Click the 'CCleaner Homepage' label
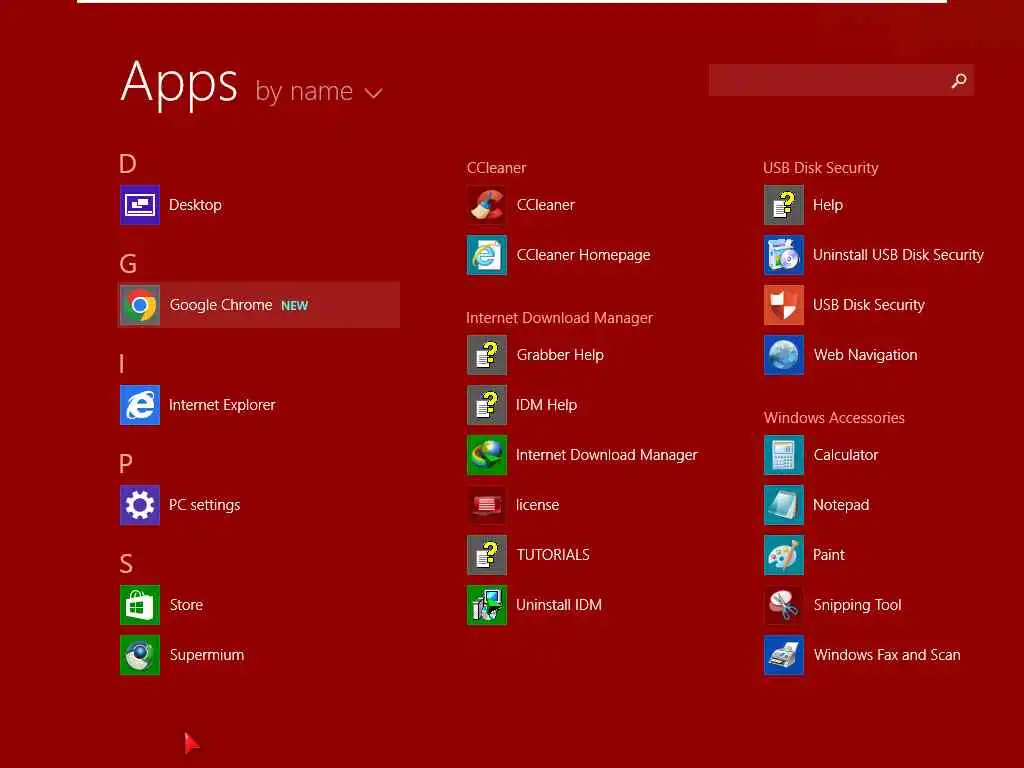Screen dimensions: 1024x768 [x=583, y=255]
